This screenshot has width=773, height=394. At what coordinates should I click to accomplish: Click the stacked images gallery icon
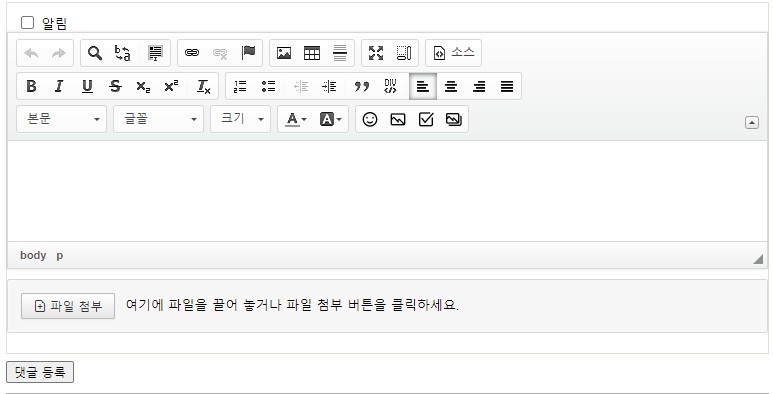tap(454, 119)
